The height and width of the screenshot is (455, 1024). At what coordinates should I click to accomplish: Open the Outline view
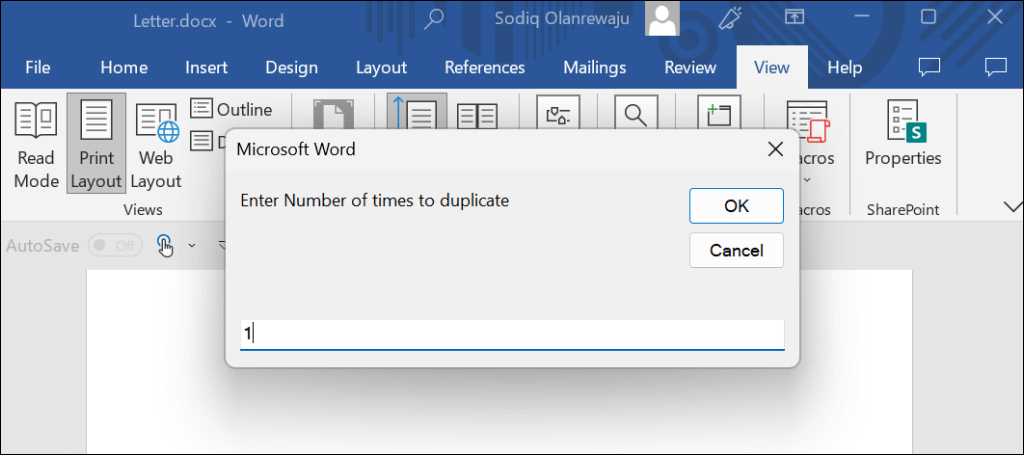pos(231,109)
